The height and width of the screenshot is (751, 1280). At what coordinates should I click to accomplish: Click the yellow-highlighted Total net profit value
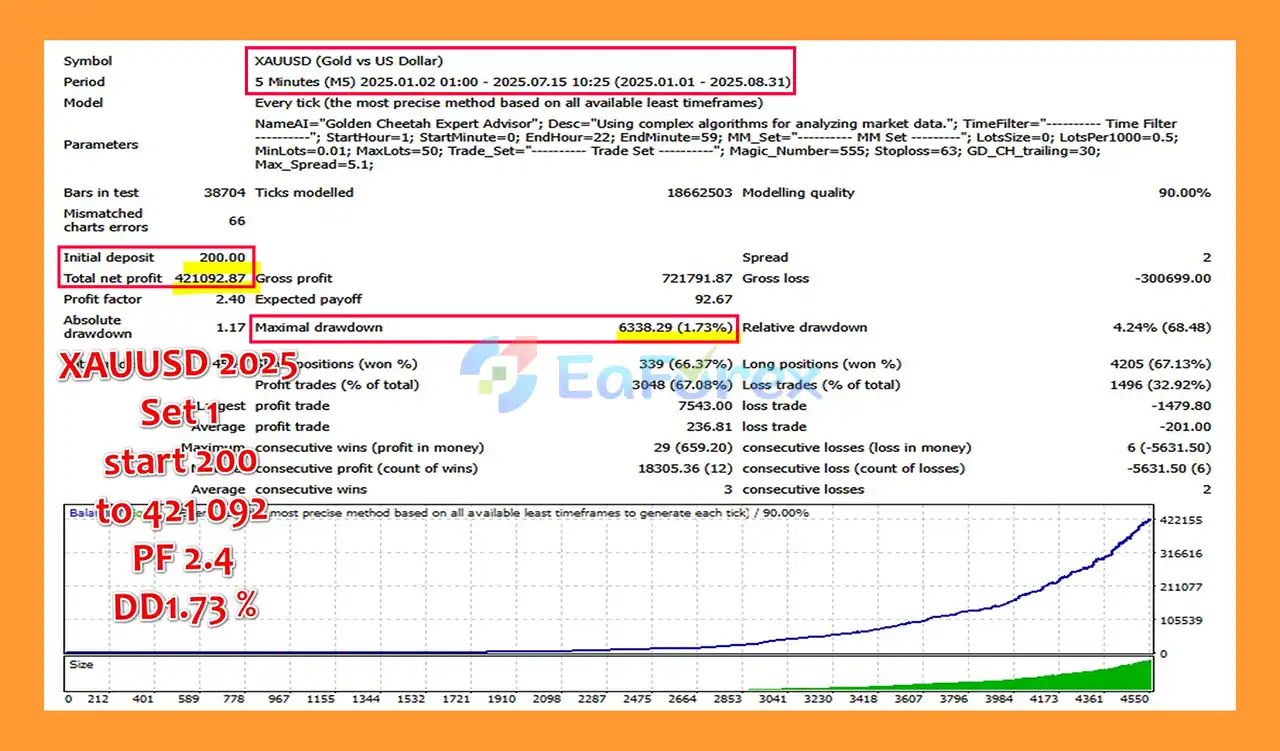[210, 279]
